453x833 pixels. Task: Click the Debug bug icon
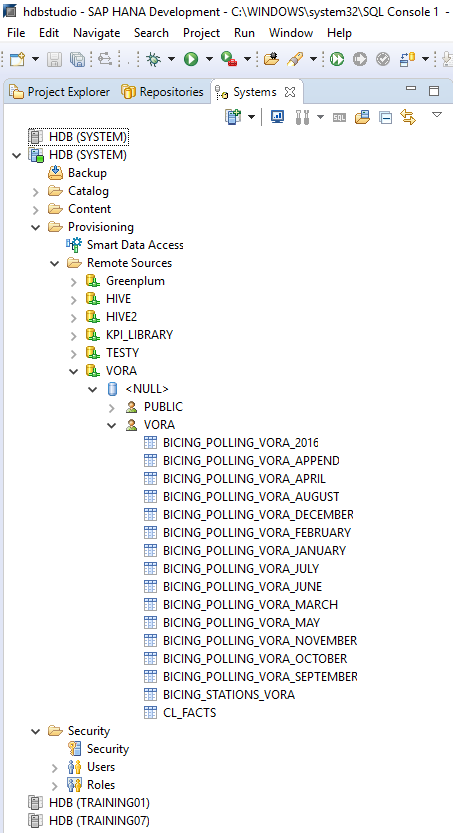point(154,59)
